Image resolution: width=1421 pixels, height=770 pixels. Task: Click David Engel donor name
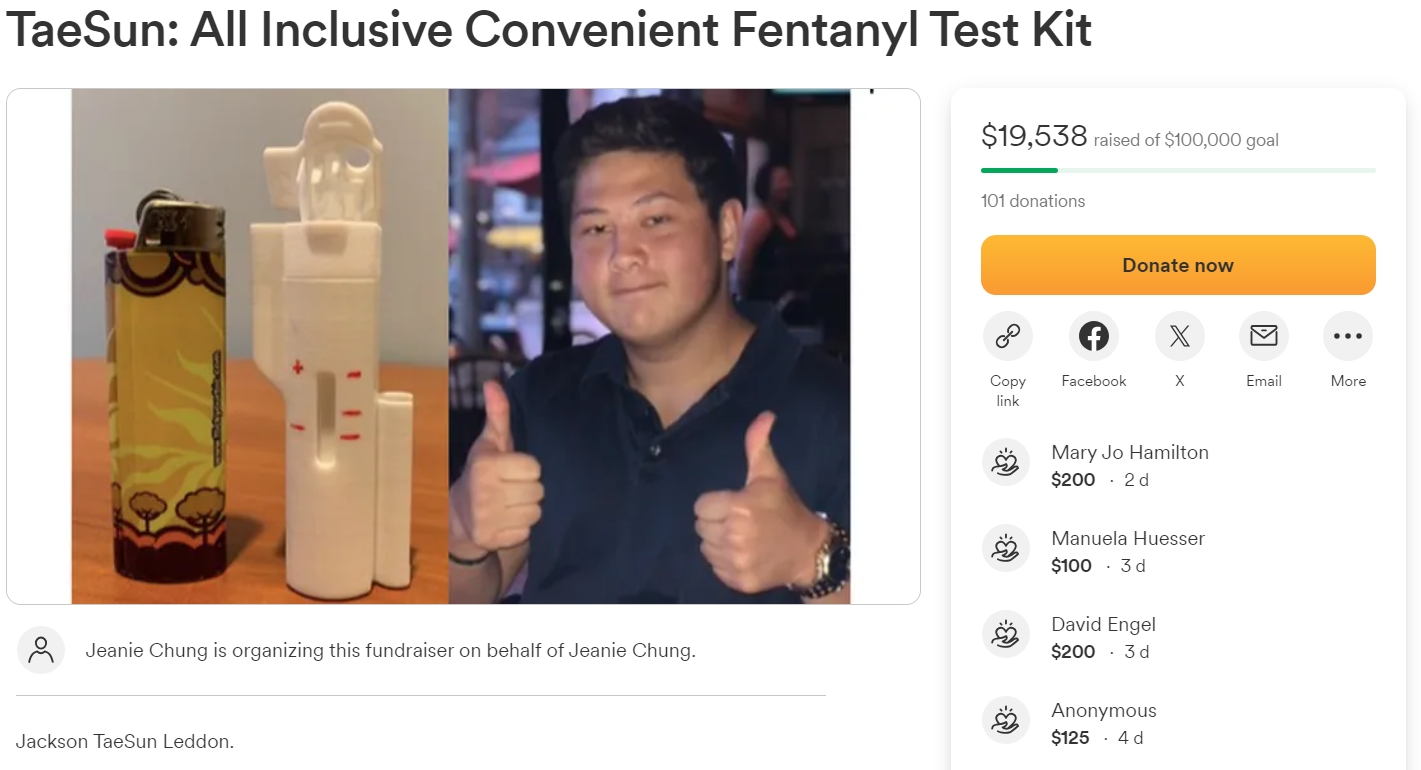(1103, 624)
